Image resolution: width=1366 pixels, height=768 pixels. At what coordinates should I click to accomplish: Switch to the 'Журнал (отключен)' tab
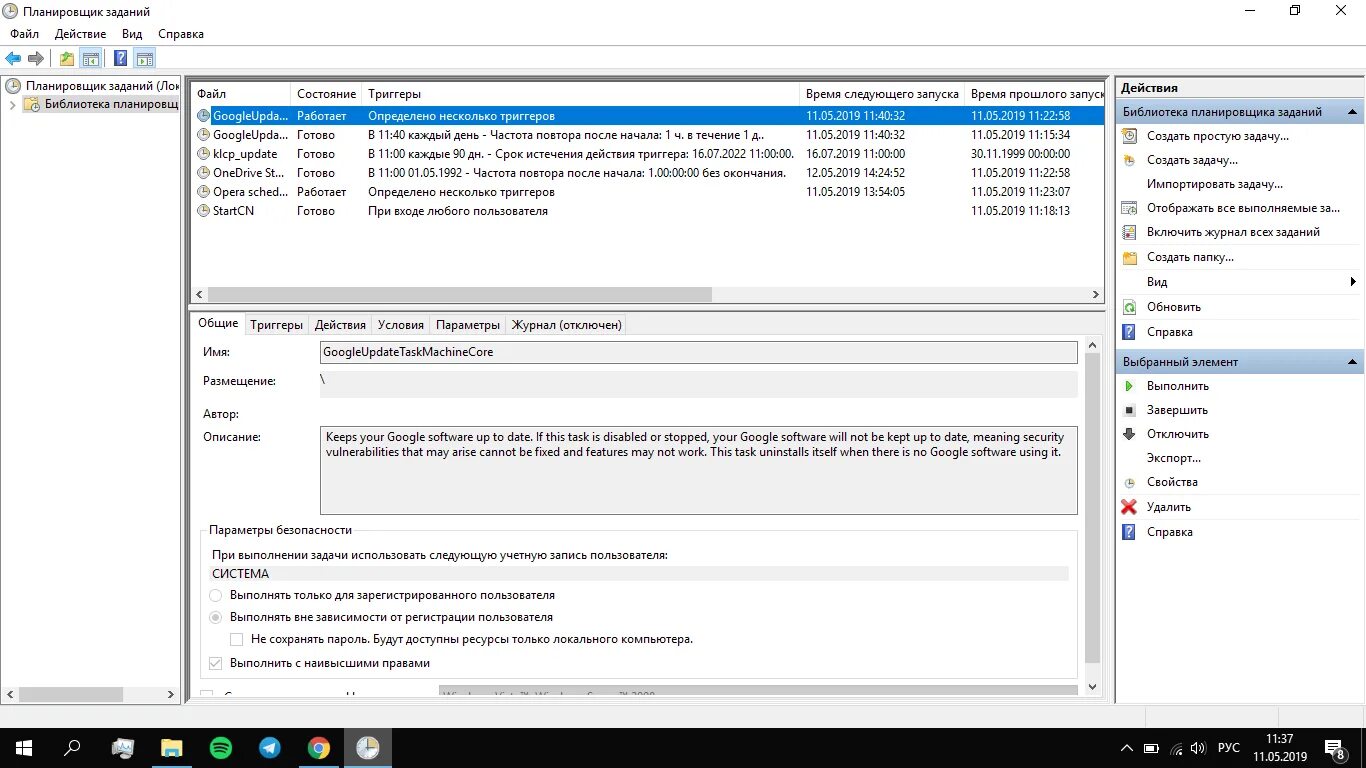point(567,325)
